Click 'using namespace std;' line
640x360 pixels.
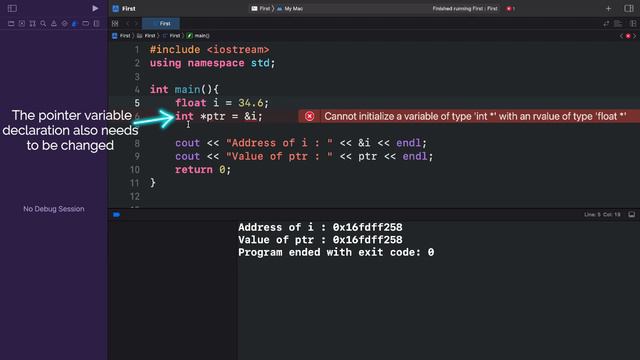click(x=212, y=63)
